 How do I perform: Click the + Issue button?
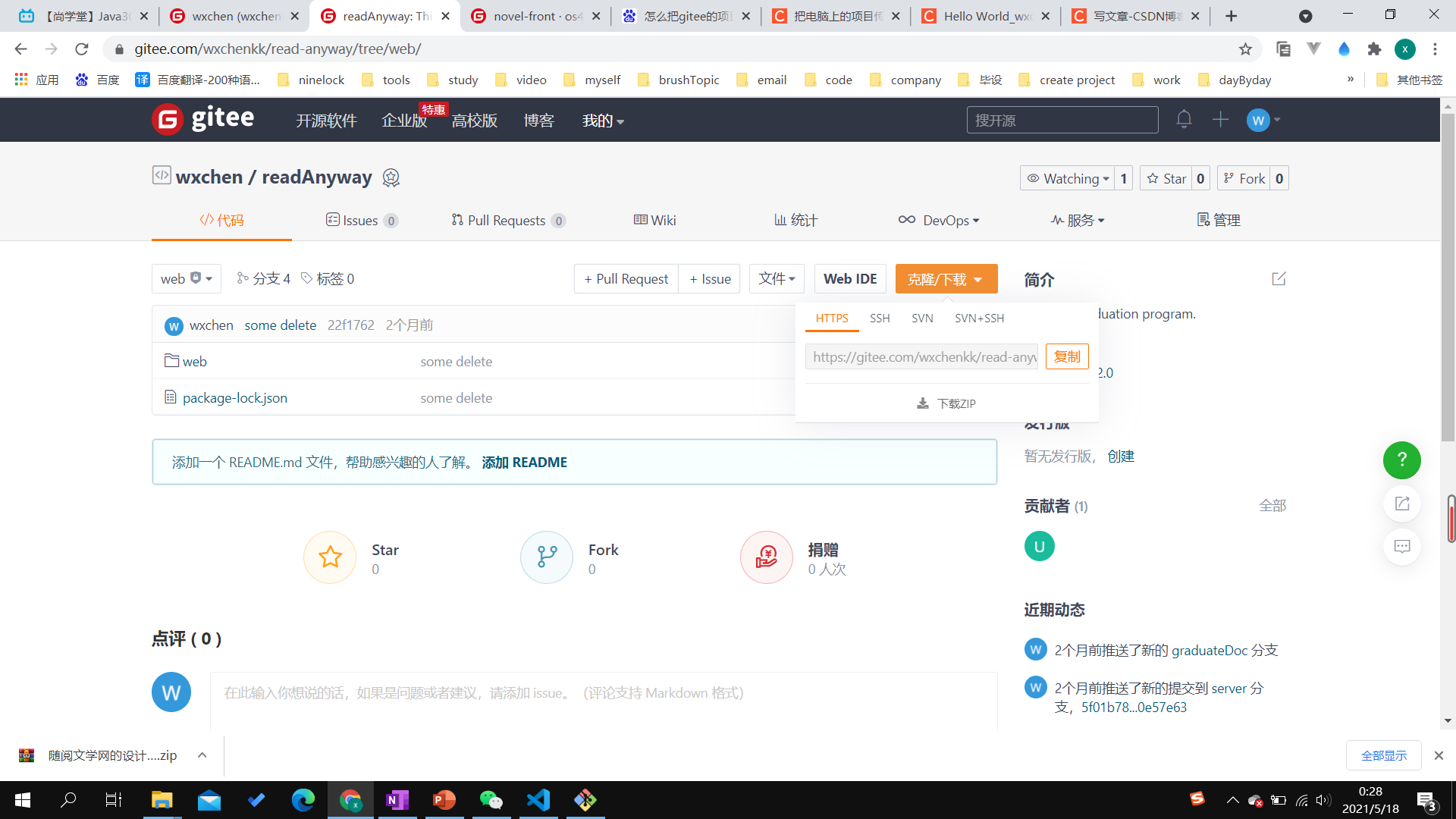click(x=710, y=278)
